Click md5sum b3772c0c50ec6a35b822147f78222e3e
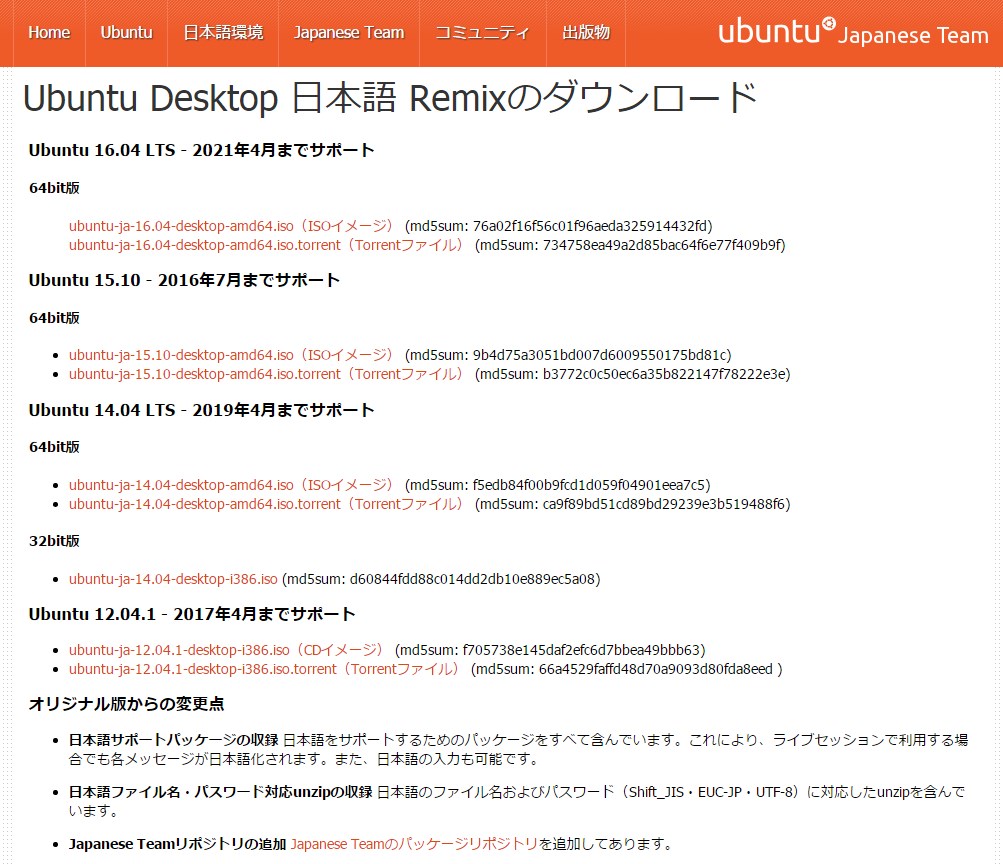Screen dimensions: 1003x864 click(x=664, y=374)
